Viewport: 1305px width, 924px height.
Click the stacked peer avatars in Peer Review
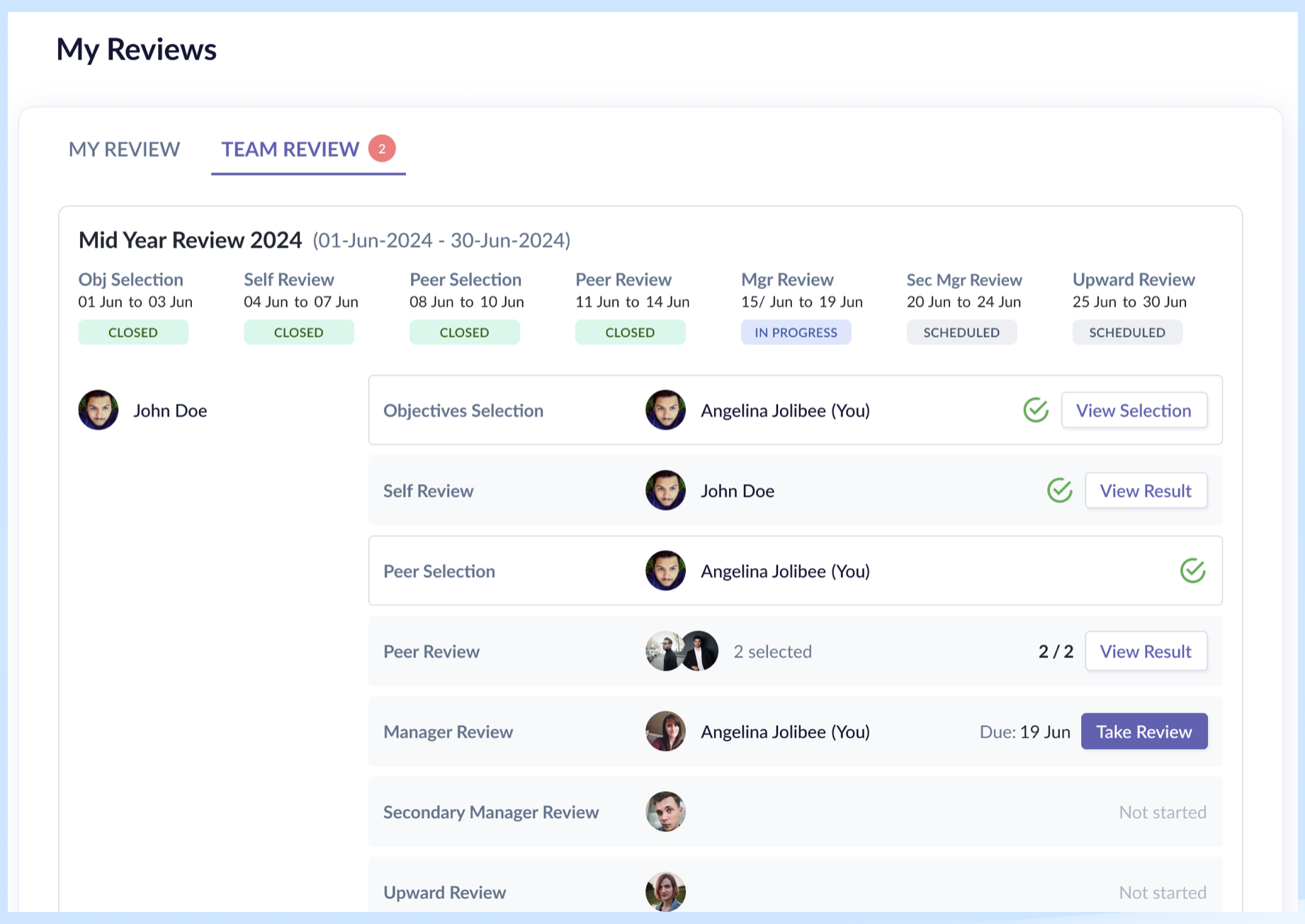[x=682, y=651]
